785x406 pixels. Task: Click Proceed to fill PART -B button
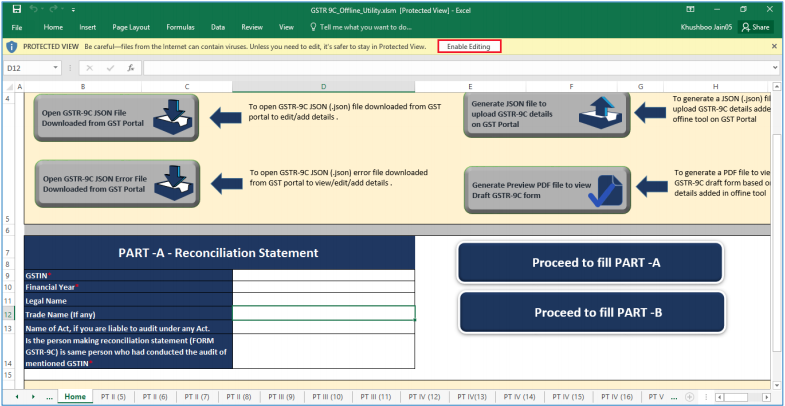click(x=592, y=312)
